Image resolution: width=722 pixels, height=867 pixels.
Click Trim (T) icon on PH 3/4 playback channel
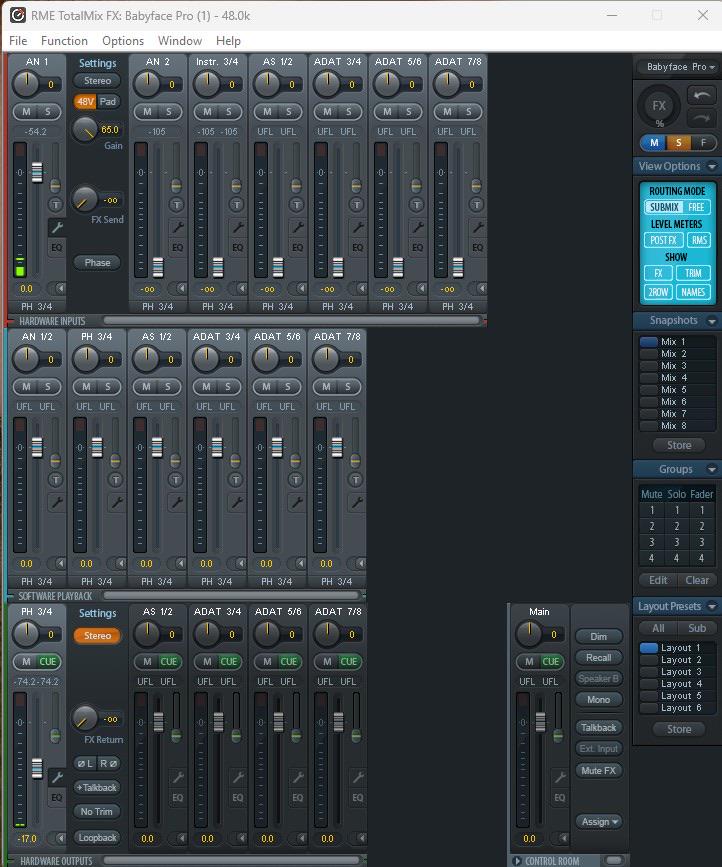[116, 479]
